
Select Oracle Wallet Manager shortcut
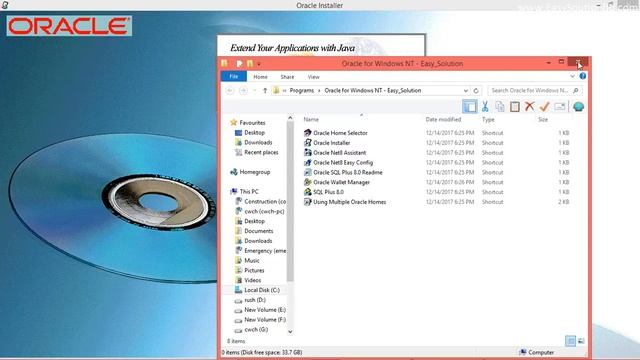click(x=341, y=182)
